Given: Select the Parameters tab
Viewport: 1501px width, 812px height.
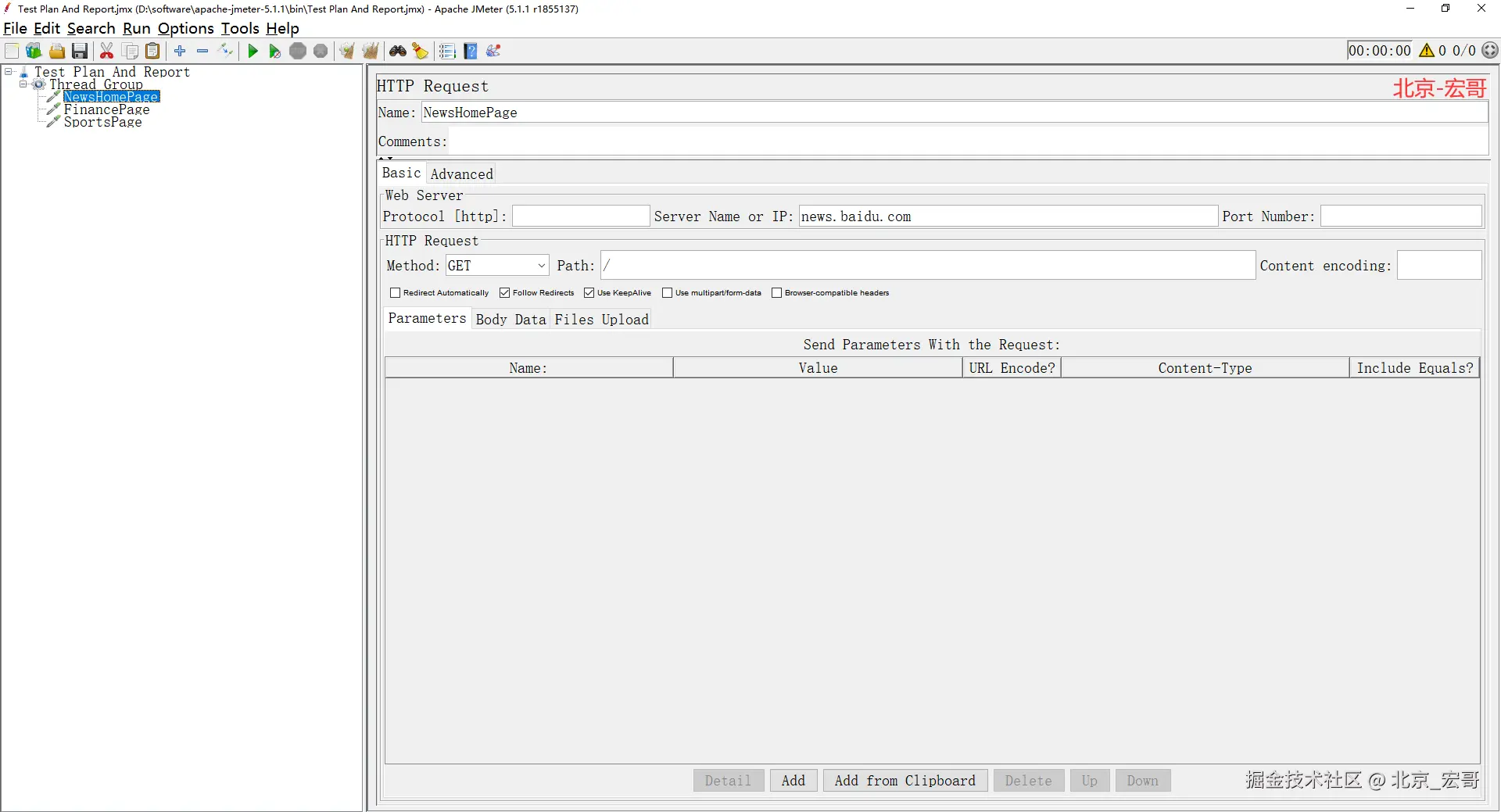Looking at the screenshot, I should (x=427, y=318).
